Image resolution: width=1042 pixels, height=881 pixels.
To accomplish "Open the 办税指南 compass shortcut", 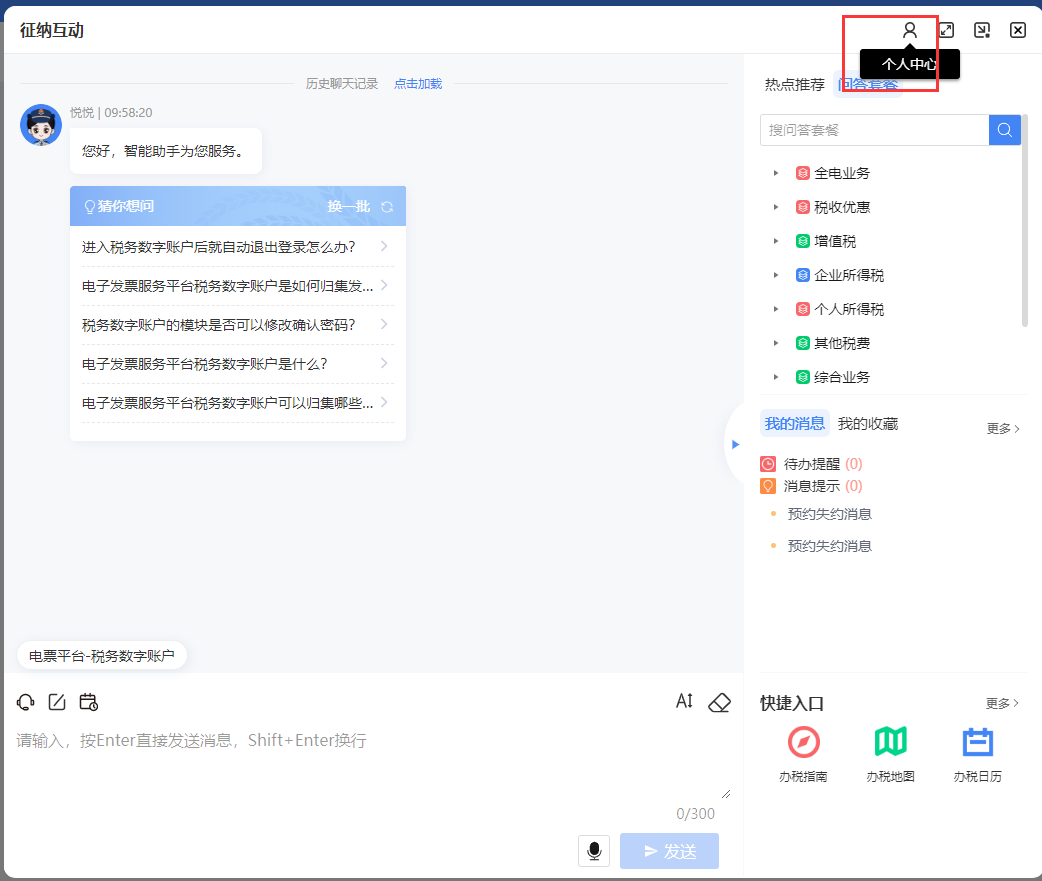I will [x=803, y=742].
